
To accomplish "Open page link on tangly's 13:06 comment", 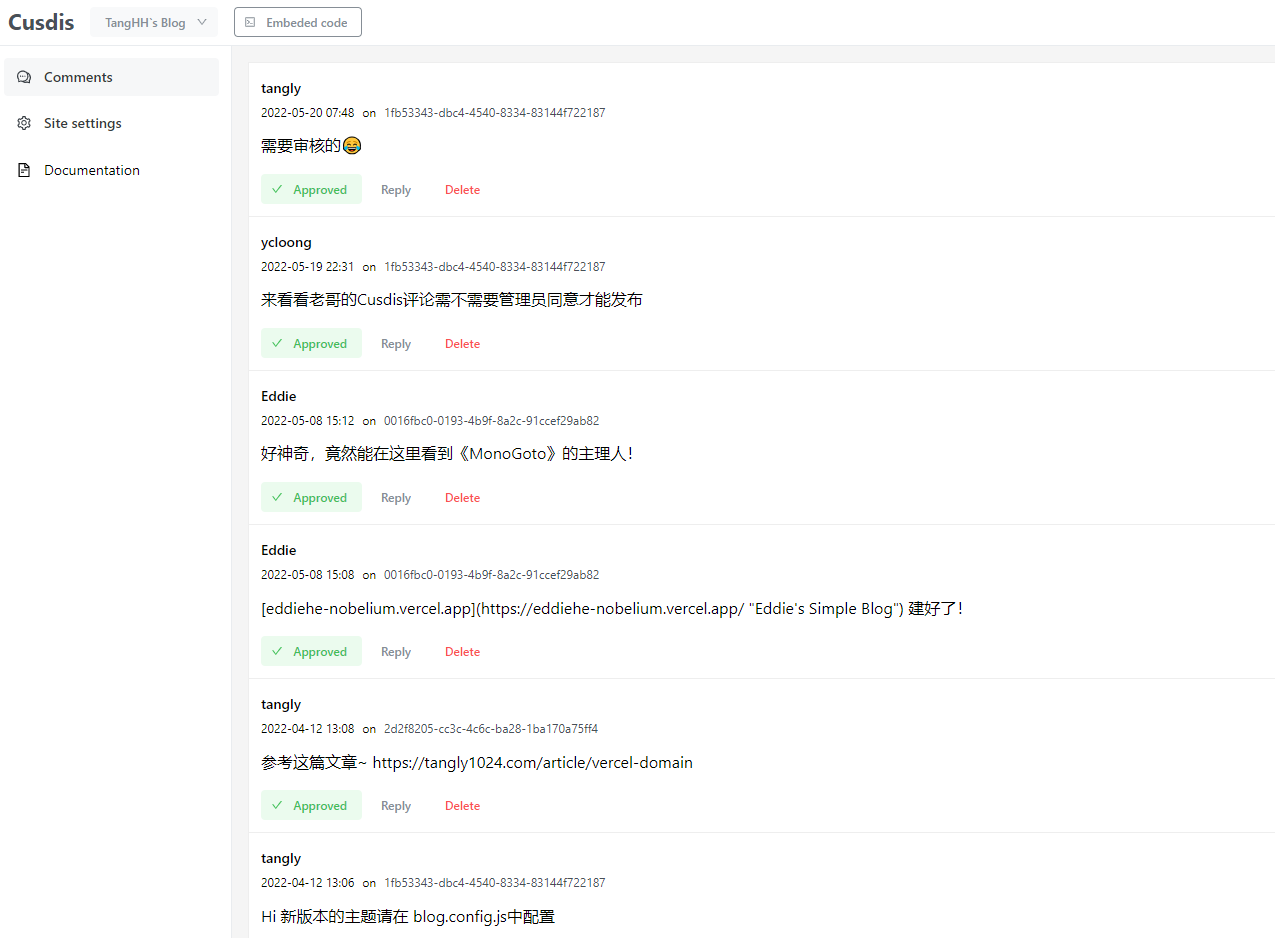I will coord(494,883).
